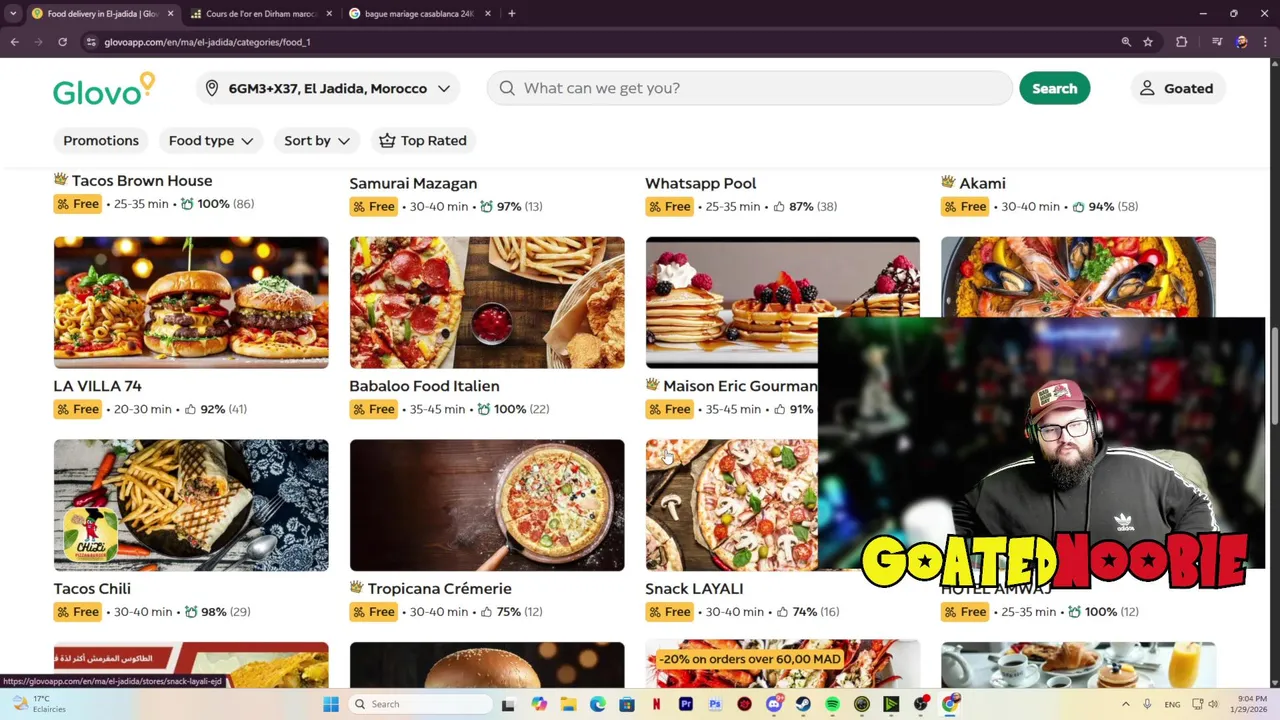Viewport: 1280px width, 720px height.
Task: Open Google Chrome taskbar icon
Action: coord(950,704)
